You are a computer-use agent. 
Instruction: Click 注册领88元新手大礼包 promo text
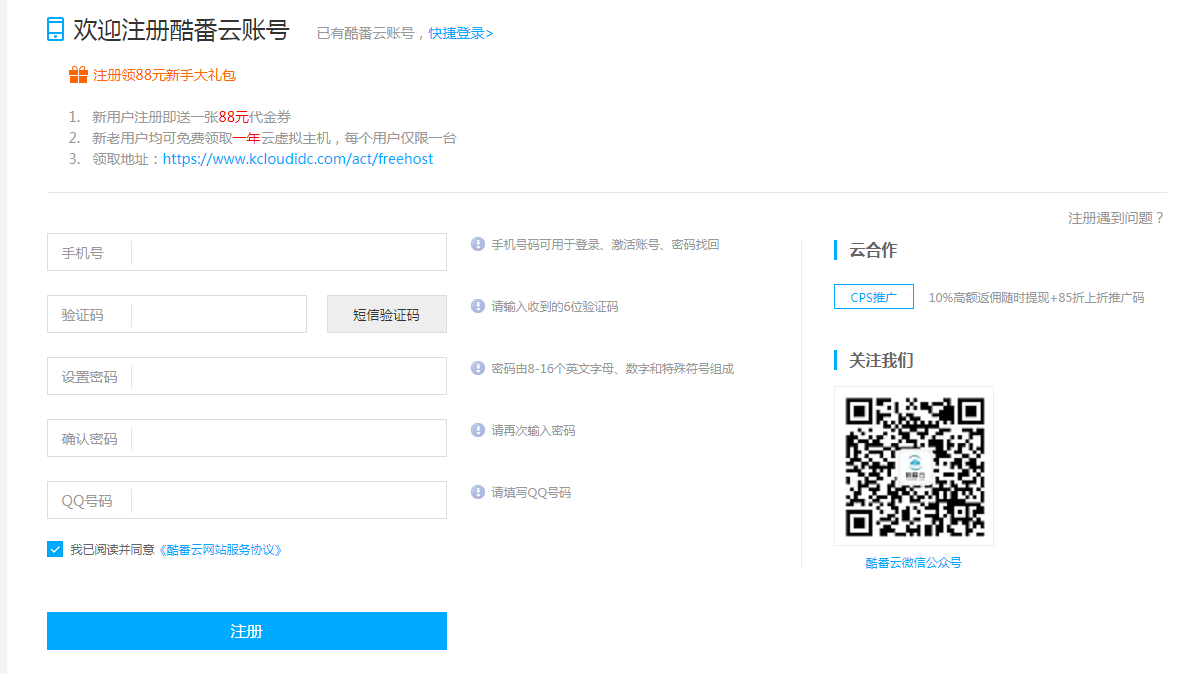(164, 75)
